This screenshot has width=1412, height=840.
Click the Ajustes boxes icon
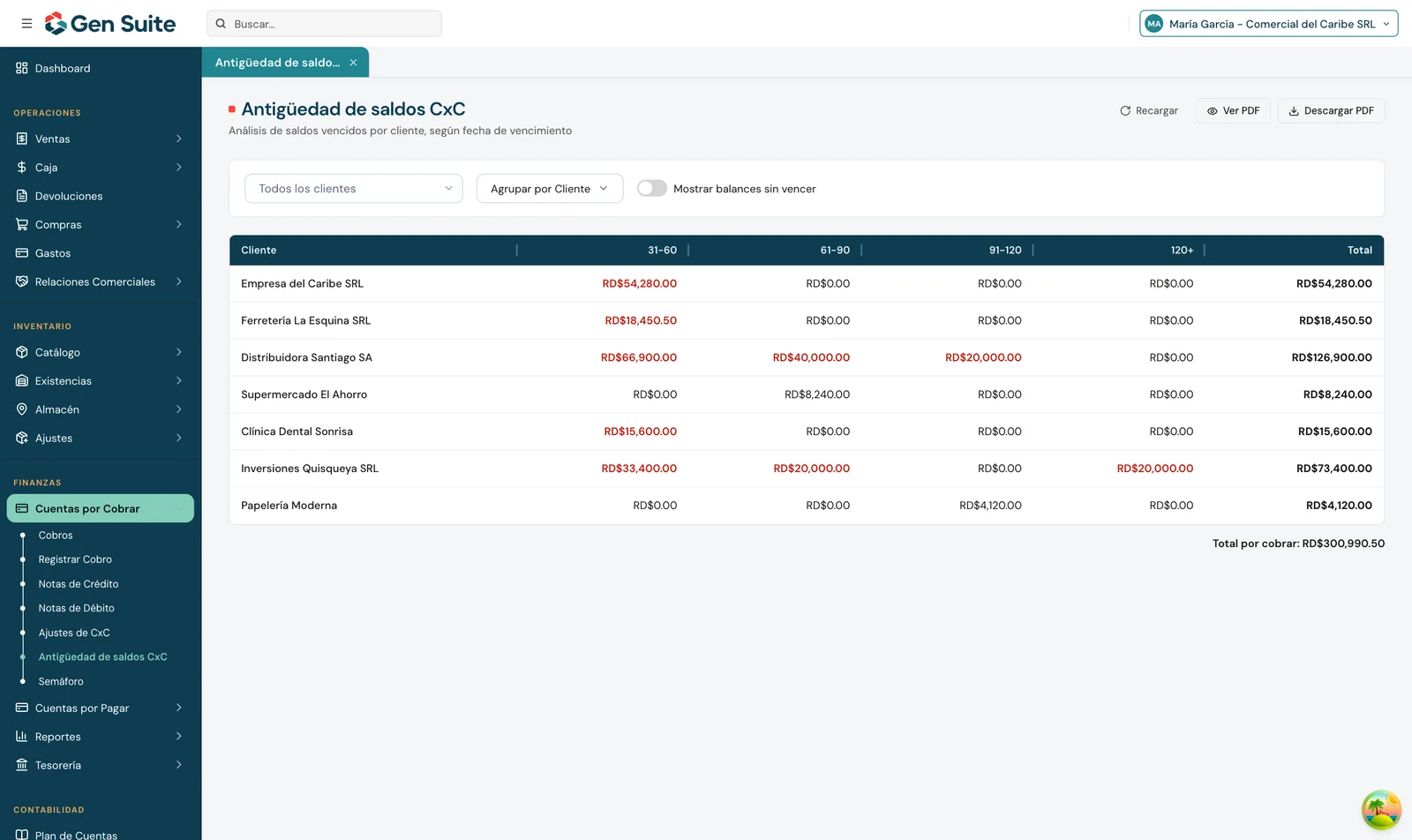(x=22, y=438)
